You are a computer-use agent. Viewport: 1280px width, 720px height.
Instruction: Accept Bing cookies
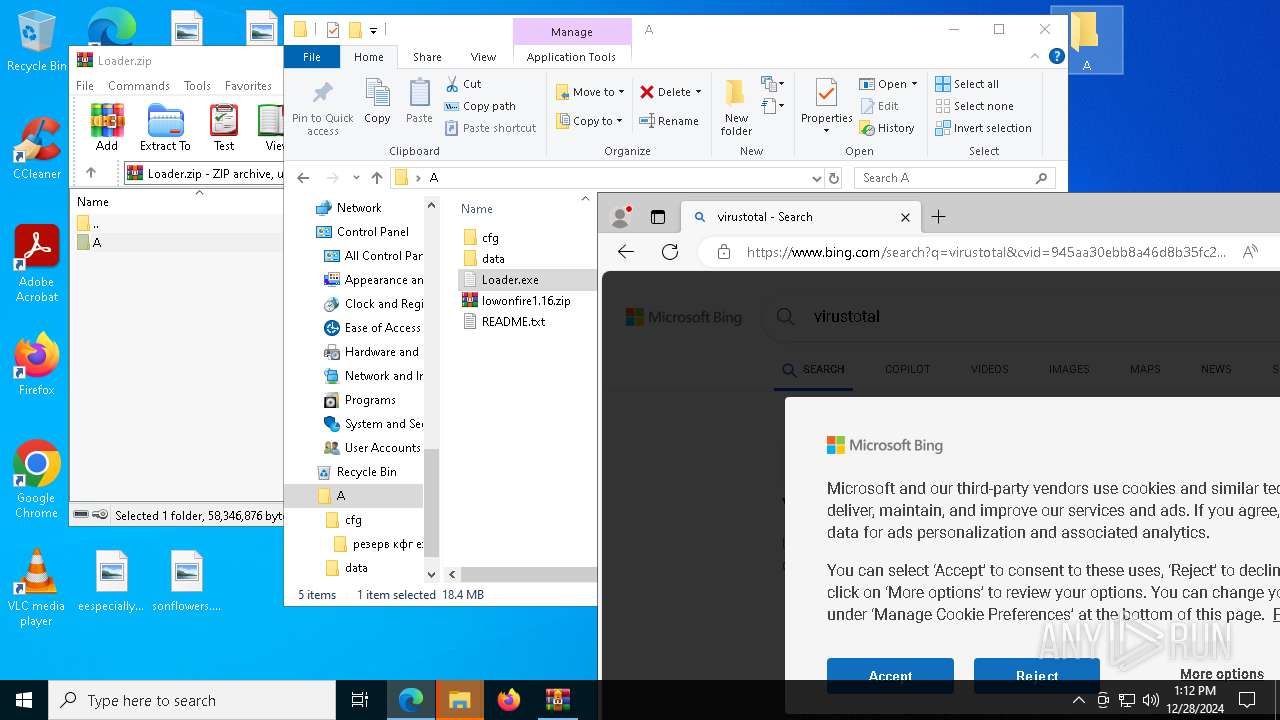(890, 676)
